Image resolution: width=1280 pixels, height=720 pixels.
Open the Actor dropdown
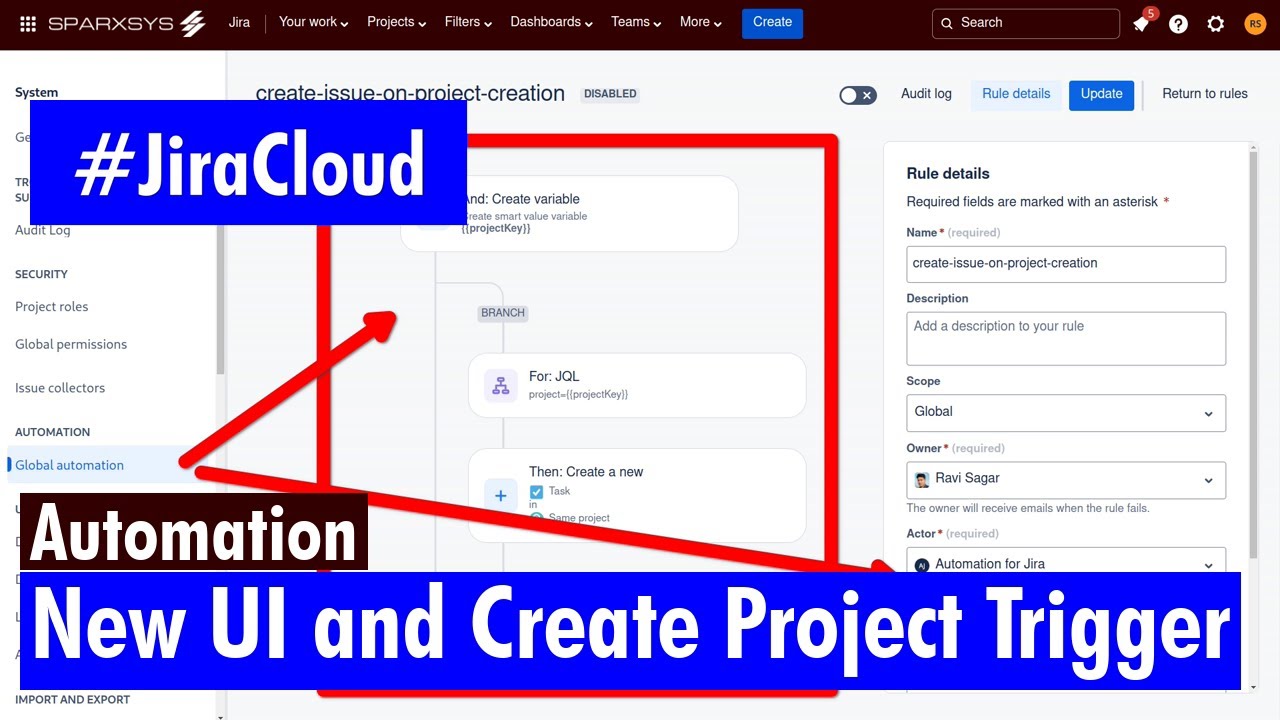click(1066, 560)
